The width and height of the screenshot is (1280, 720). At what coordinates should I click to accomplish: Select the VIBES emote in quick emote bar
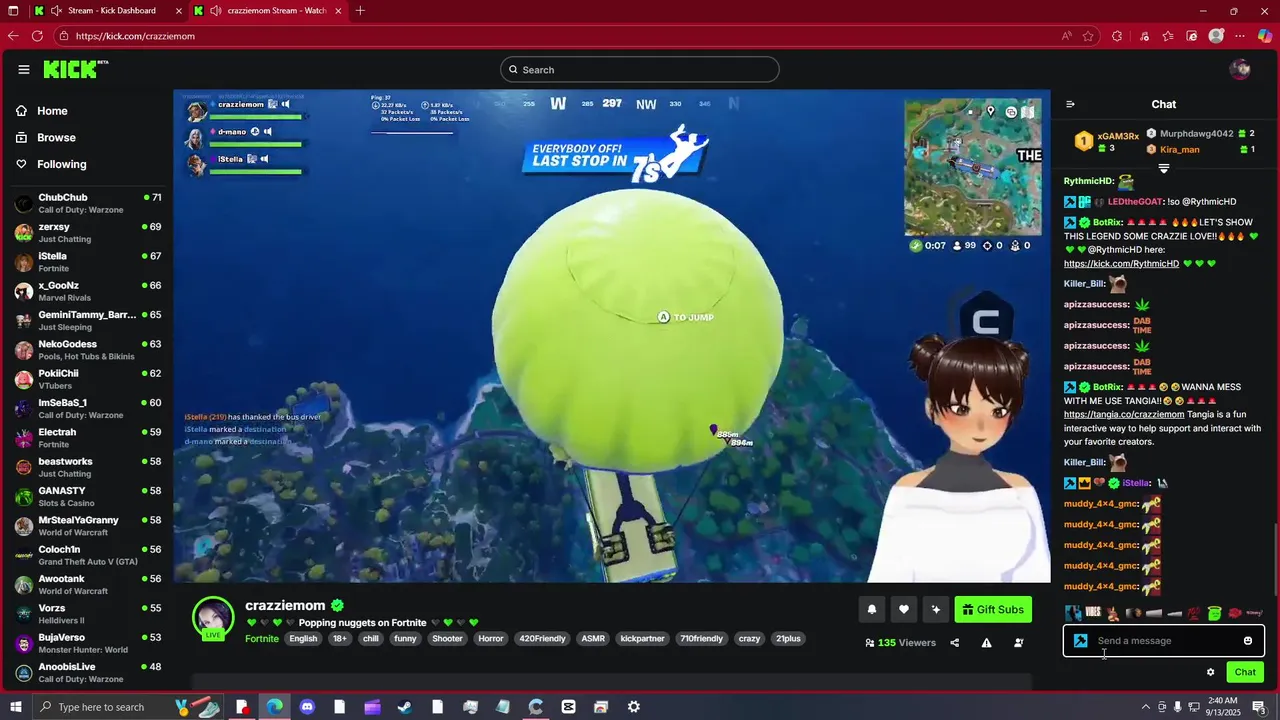point(1093,612)
